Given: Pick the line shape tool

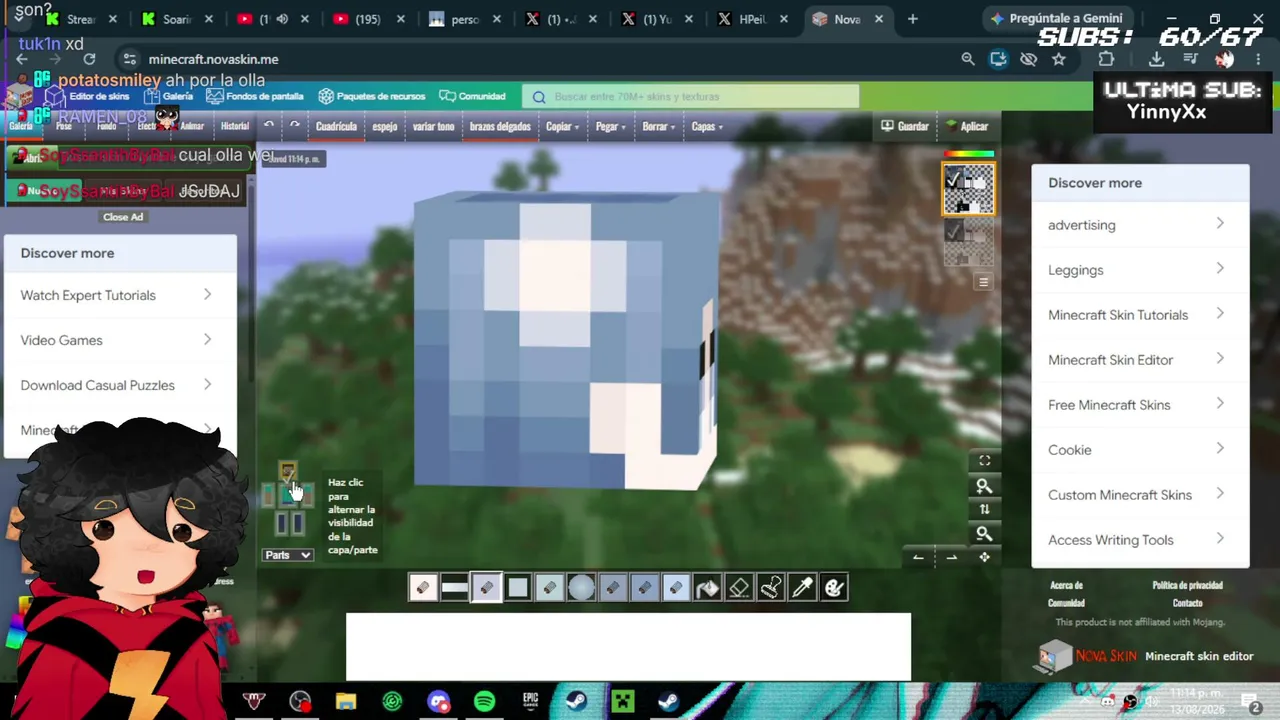Looking at the screenshot, I should (x=454, y=588).
